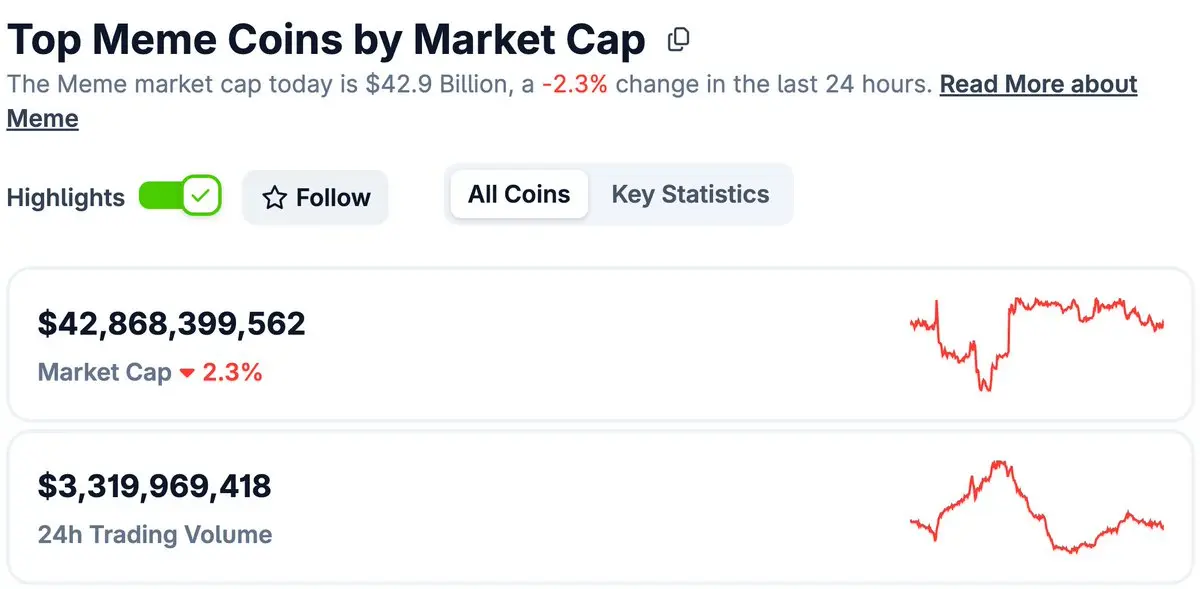
Task: Click the Follow button label
Action: pyautogui.click(x=333, y=198)
